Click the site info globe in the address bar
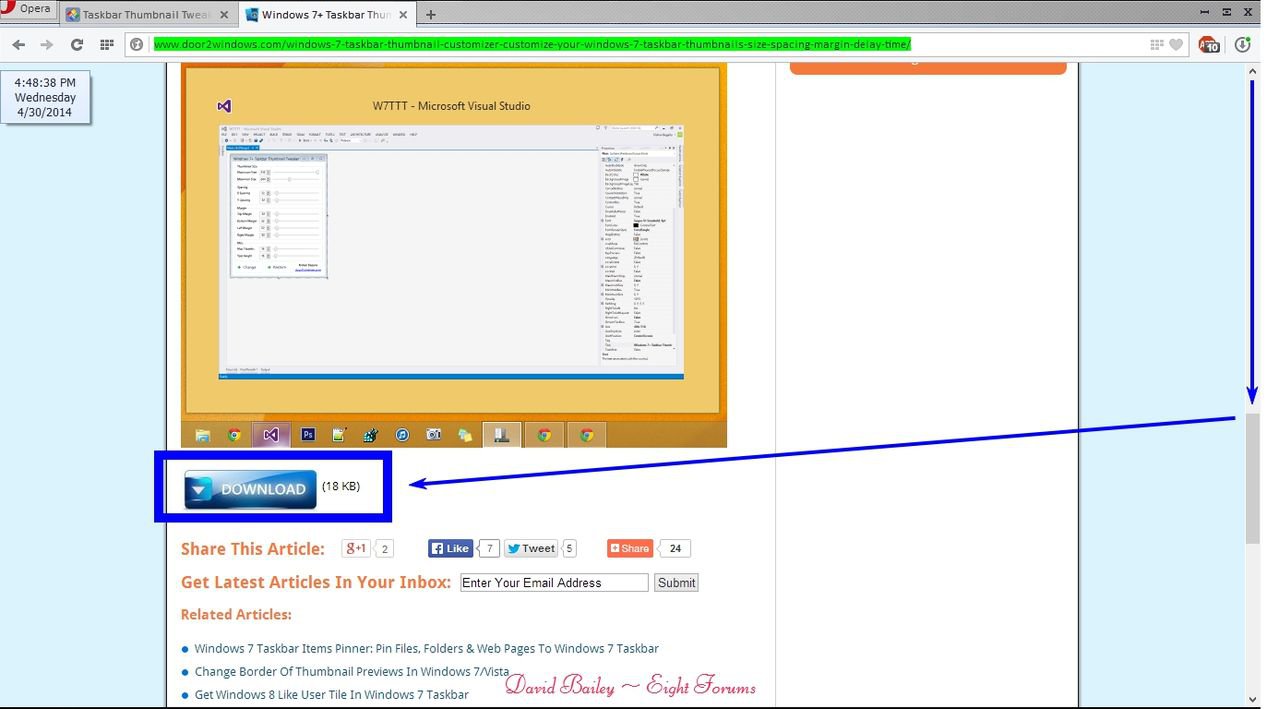The height and width of the screenshot is (709, 1279). pos(137,44)
